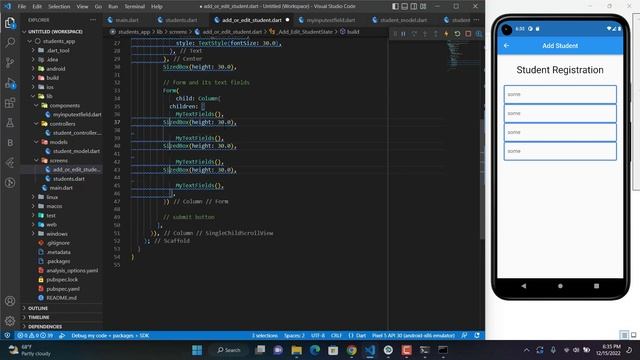Viewport: 640px width, 360px height.
Task: Open Explorer more actions ellipsis
Action: (93, 20)
